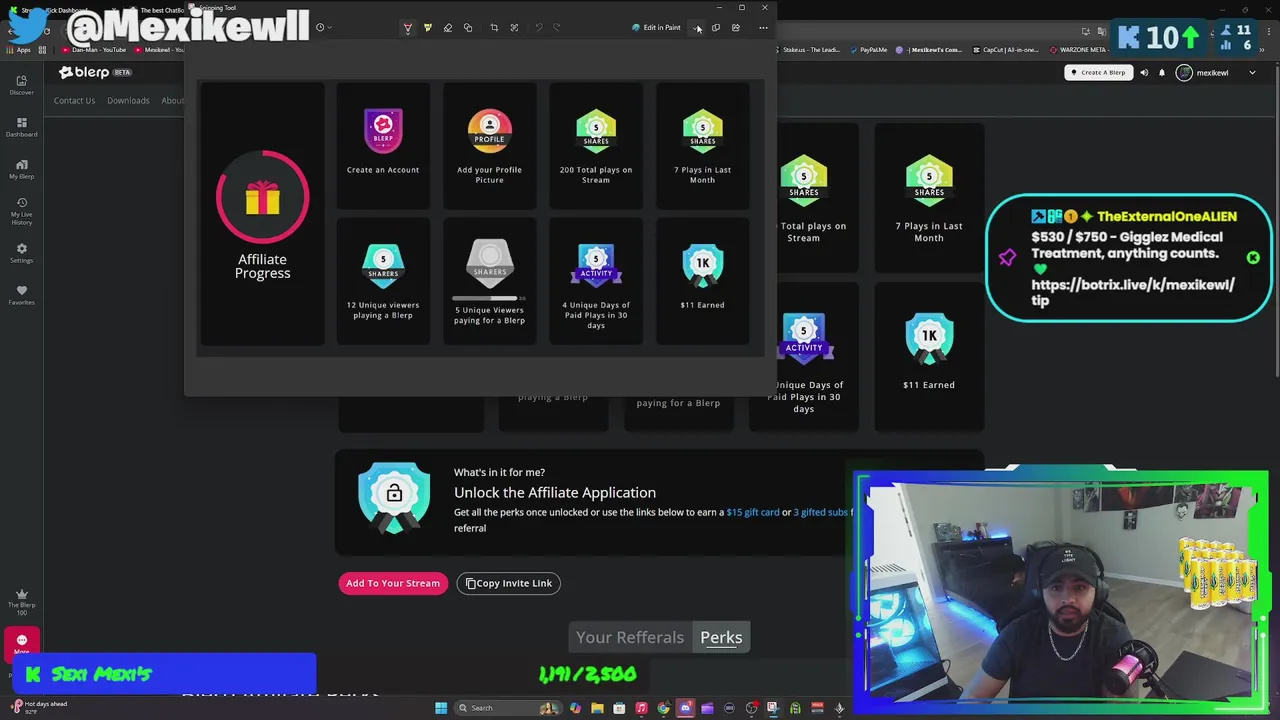Open The Blerp 100 in sidebar
Viewport: 1280px width, 720px height.
[x=21, y=602]
